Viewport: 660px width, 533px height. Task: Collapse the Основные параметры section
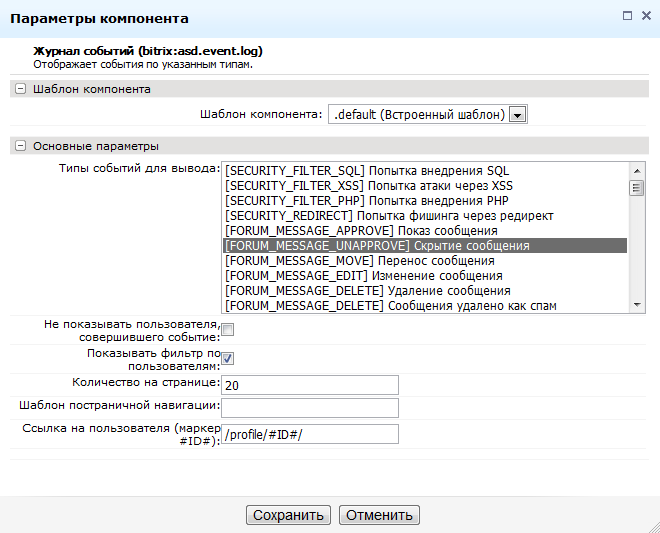[20, 146]
